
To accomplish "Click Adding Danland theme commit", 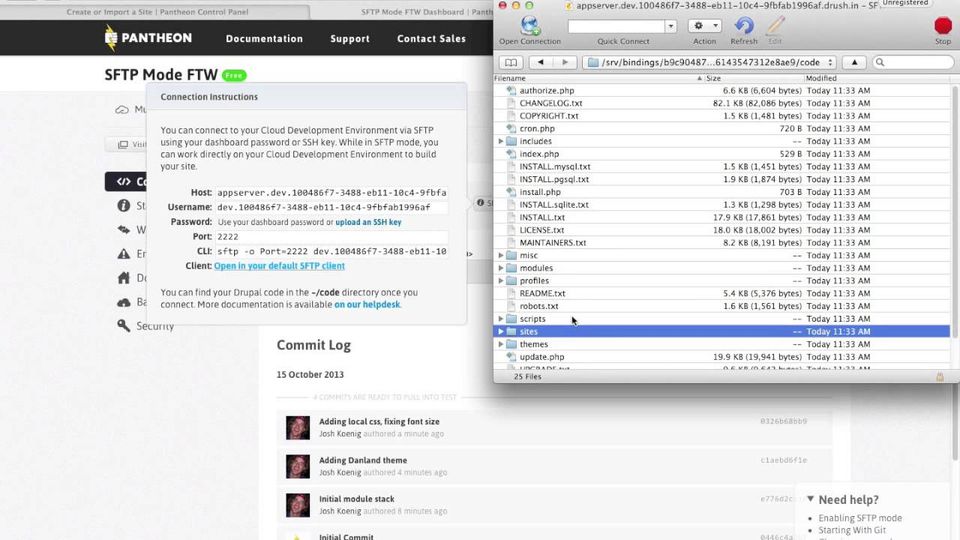I will [x=362, y=460].
